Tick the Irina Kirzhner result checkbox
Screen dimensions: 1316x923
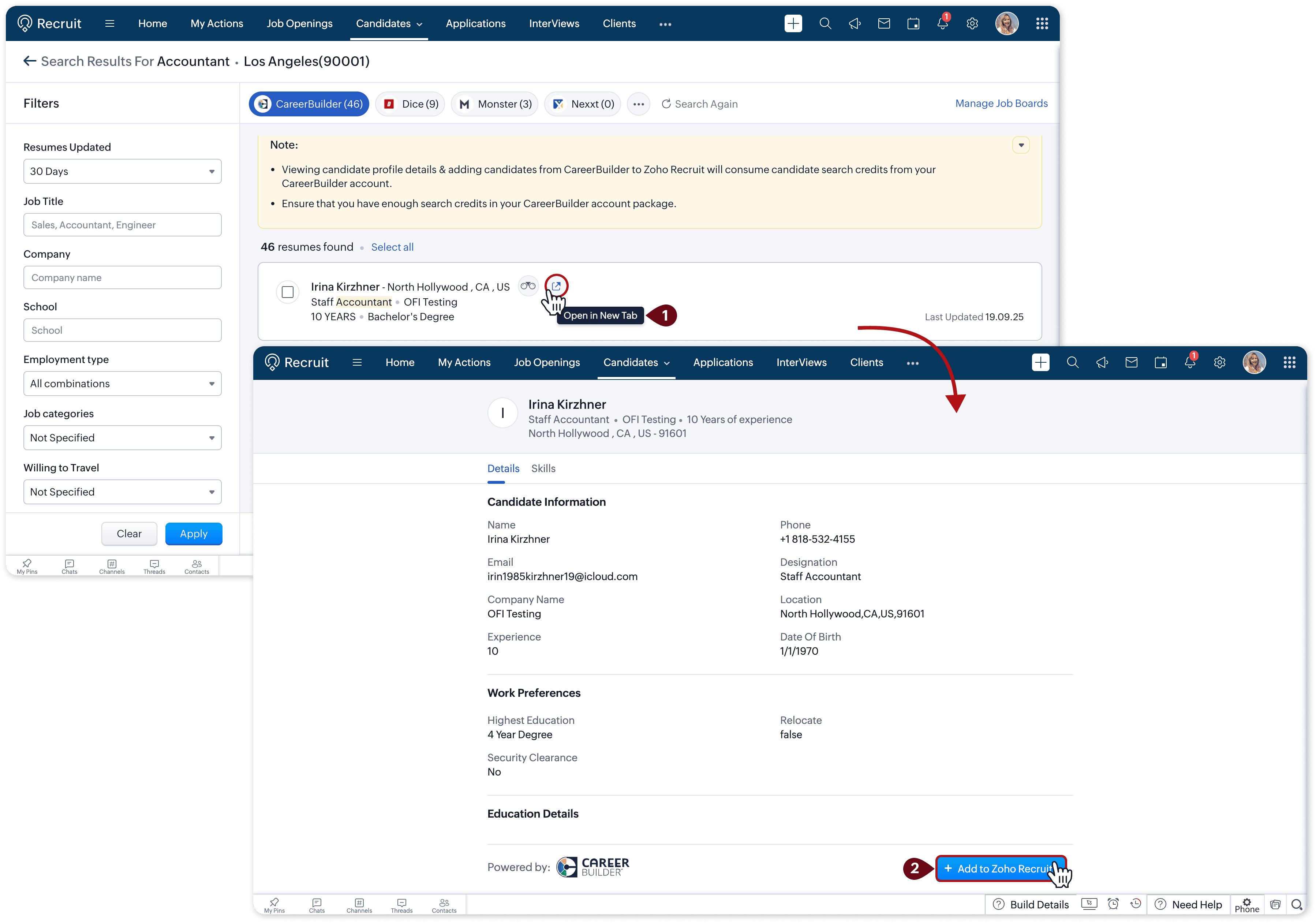(288, 292)
